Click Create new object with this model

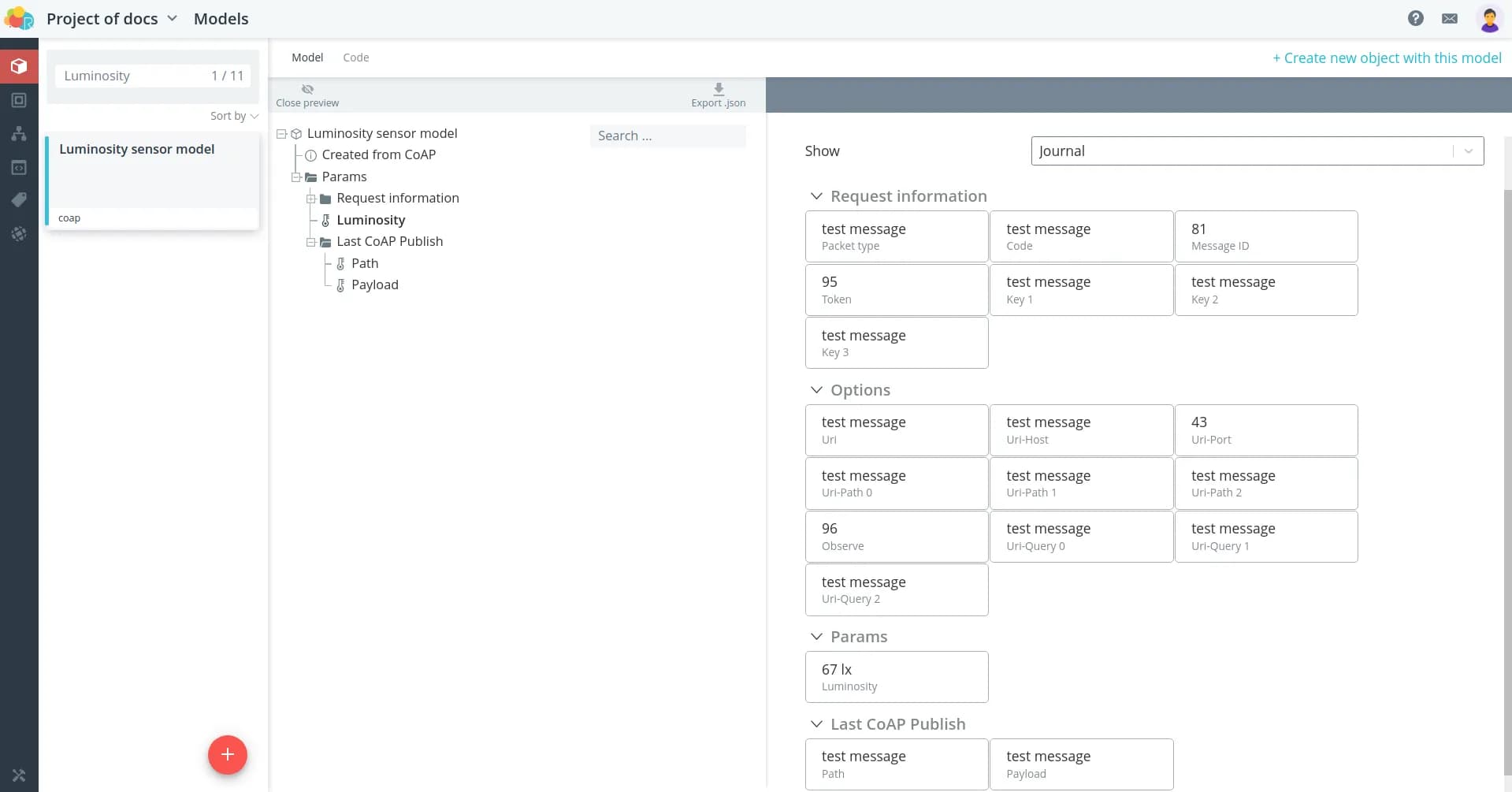click(x=1387, y=58)
